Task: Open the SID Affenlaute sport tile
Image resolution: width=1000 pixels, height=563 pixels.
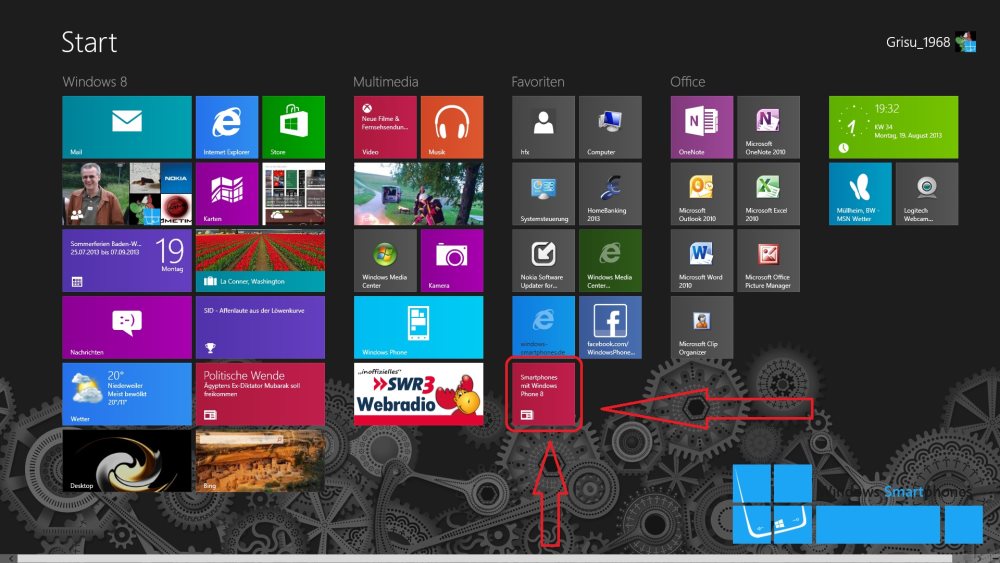Action: click(x=260, y=327)
